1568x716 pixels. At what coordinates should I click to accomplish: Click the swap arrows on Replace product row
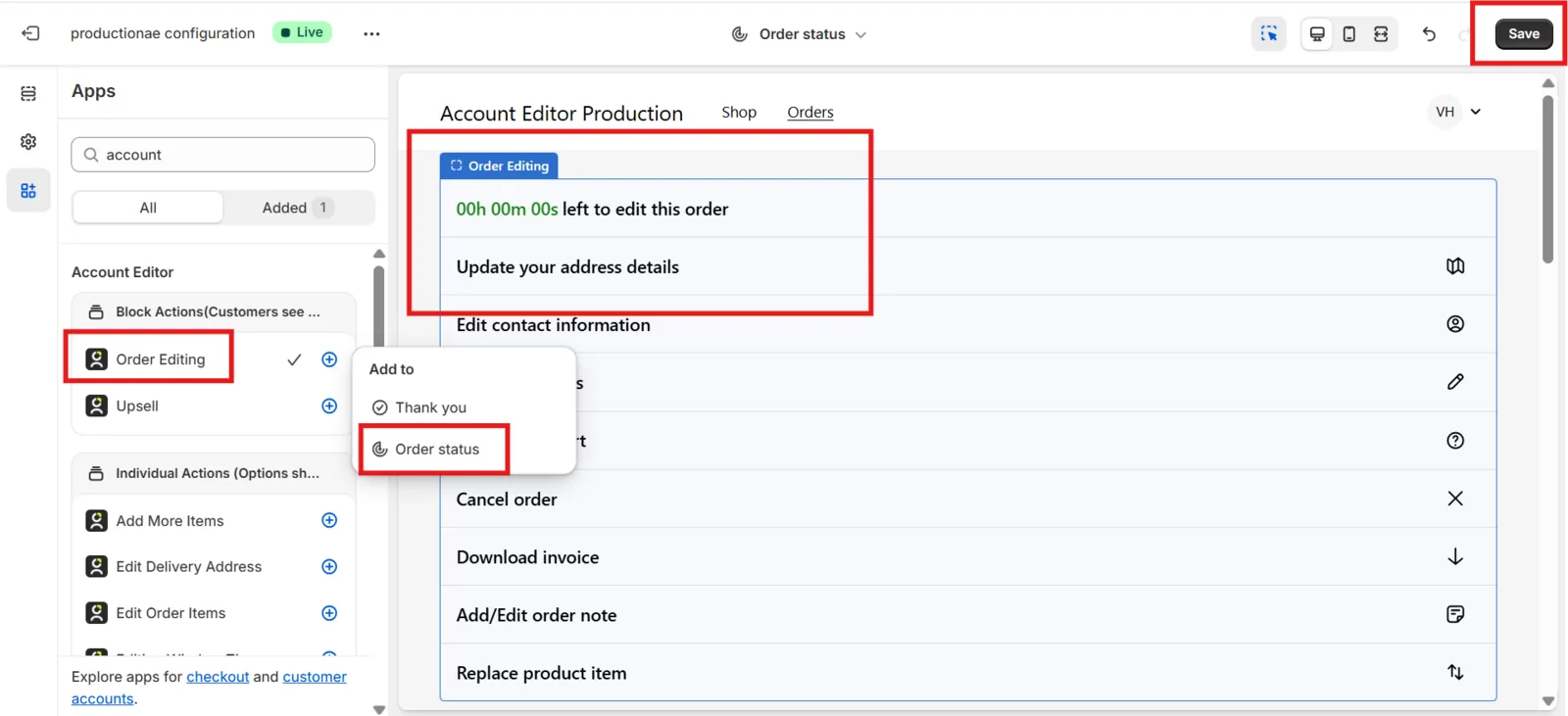point(1455,672)
